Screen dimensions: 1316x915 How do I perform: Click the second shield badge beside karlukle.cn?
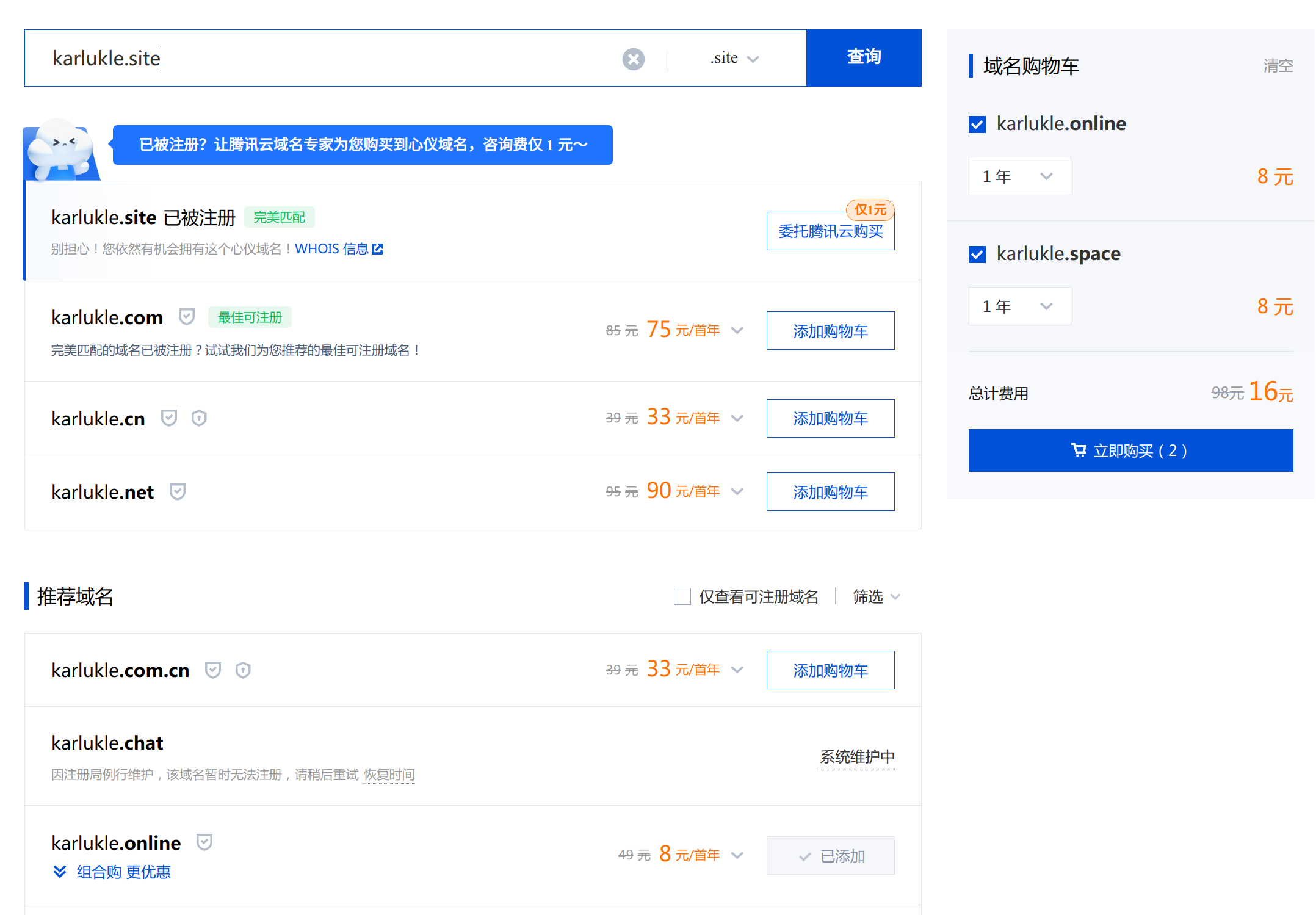point(199,418)
